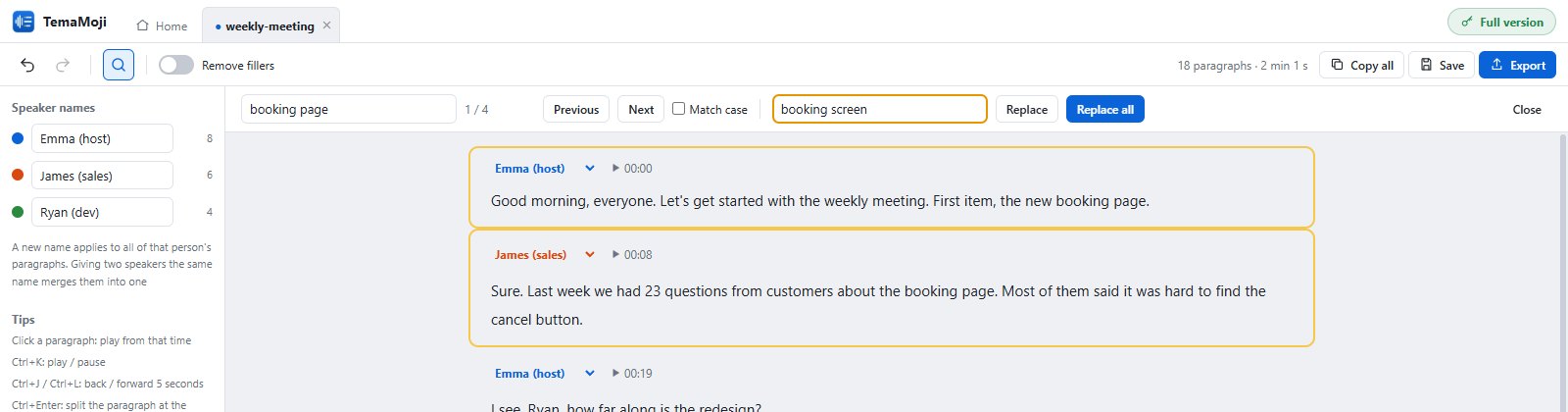1568x412 pixels.
Task: Open speaker dropdown for Emma at 00:19
Action: [590, 373]
